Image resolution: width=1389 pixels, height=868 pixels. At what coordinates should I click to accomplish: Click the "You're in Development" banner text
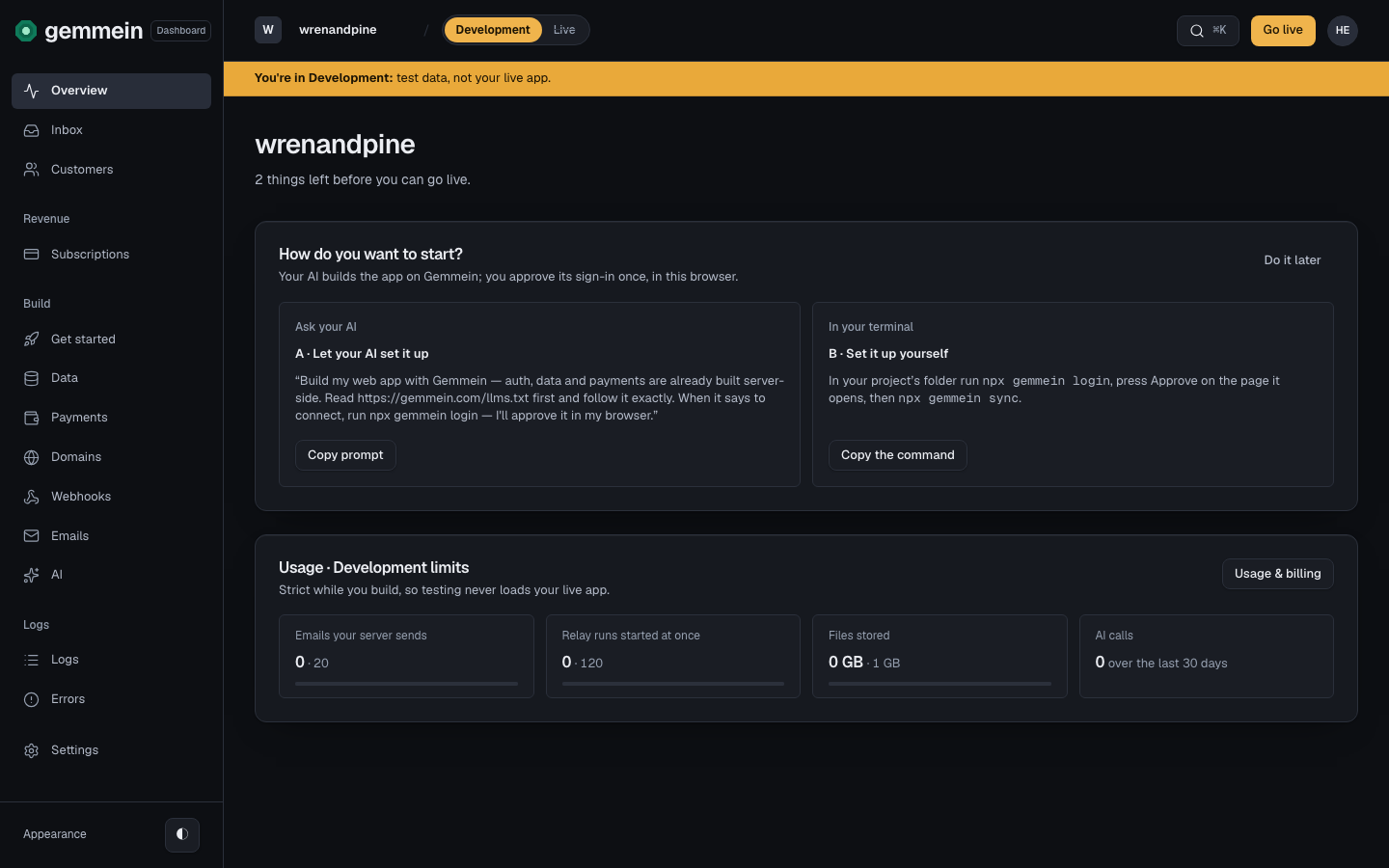click(402, 78)
